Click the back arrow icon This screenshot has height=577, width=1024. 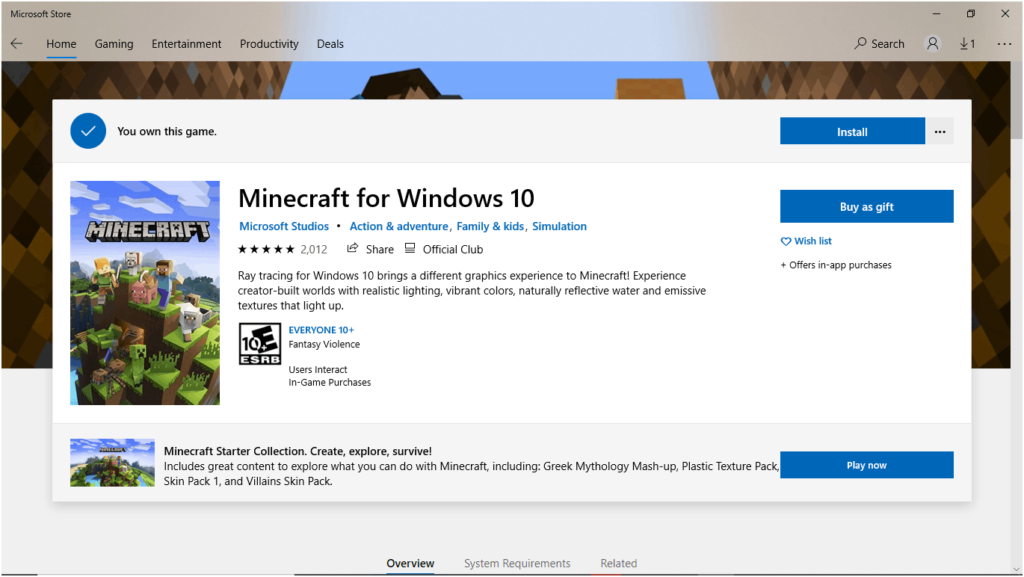tap(16, 44)
